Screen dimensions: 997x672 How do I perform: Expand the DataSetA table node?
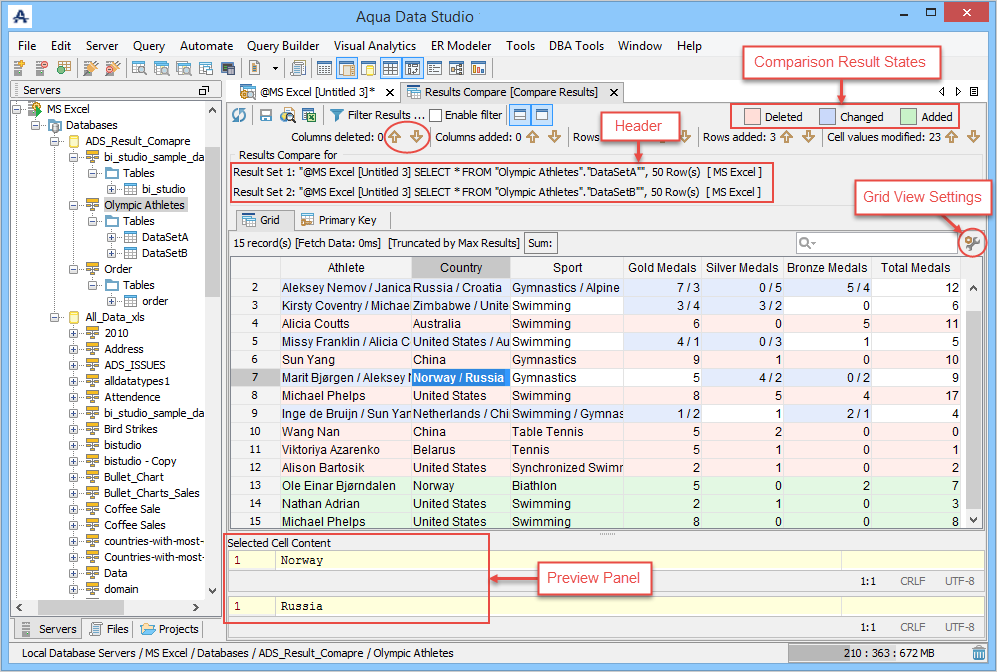tap(112, 237)
